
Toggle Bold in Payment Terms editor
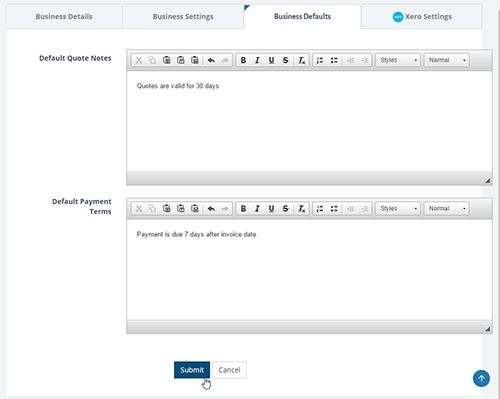243,209
